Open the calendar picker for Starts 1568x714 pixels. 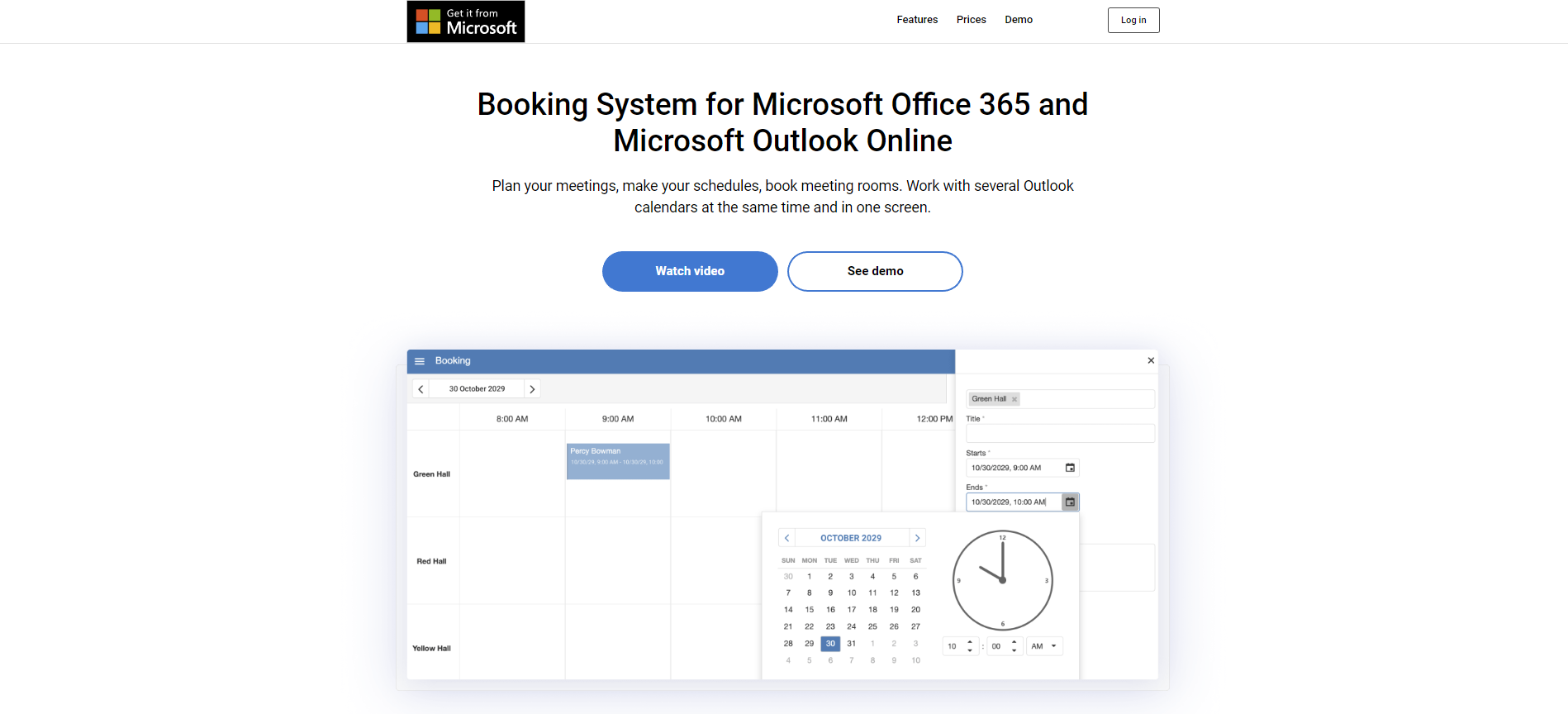[x=1070, y=468]
